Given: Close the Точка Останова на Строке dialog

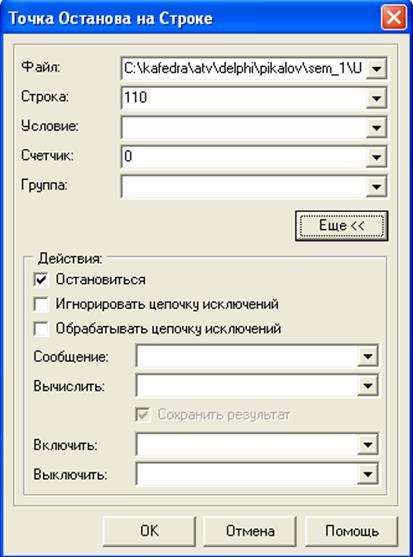Looking at the screenshot, I should point(394,17).
